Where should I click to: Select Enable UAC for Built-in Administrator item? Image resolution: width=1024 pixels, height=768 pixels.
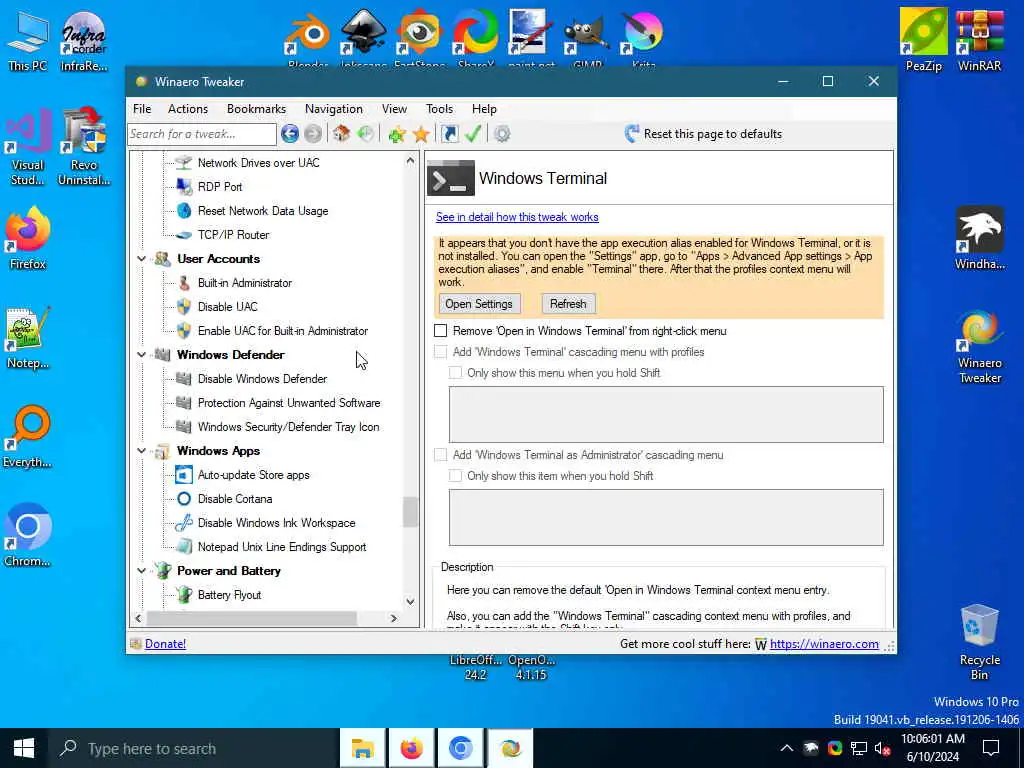[x=283, y=331]
